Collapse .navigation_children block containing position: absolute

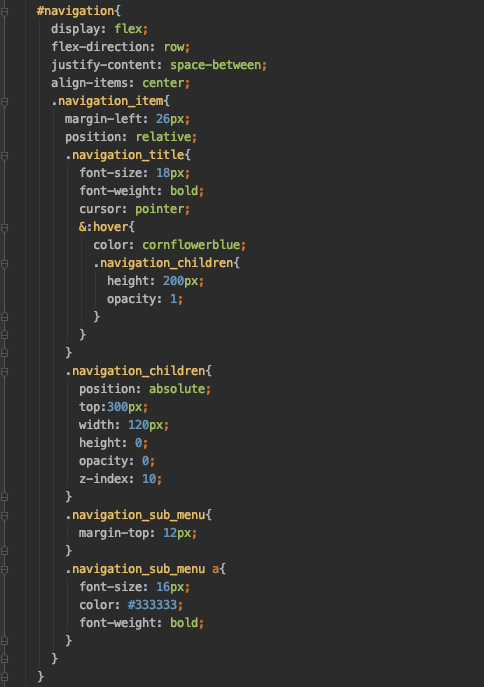pyautogui.click(x=4, y=372)
